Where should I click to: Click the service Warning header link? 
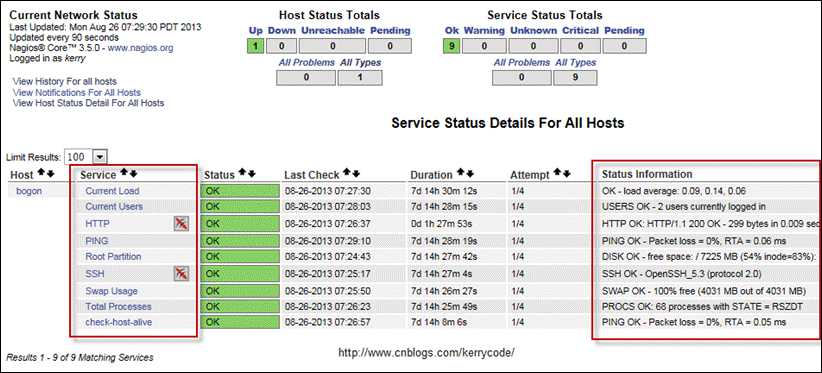[x=484, y=30]
